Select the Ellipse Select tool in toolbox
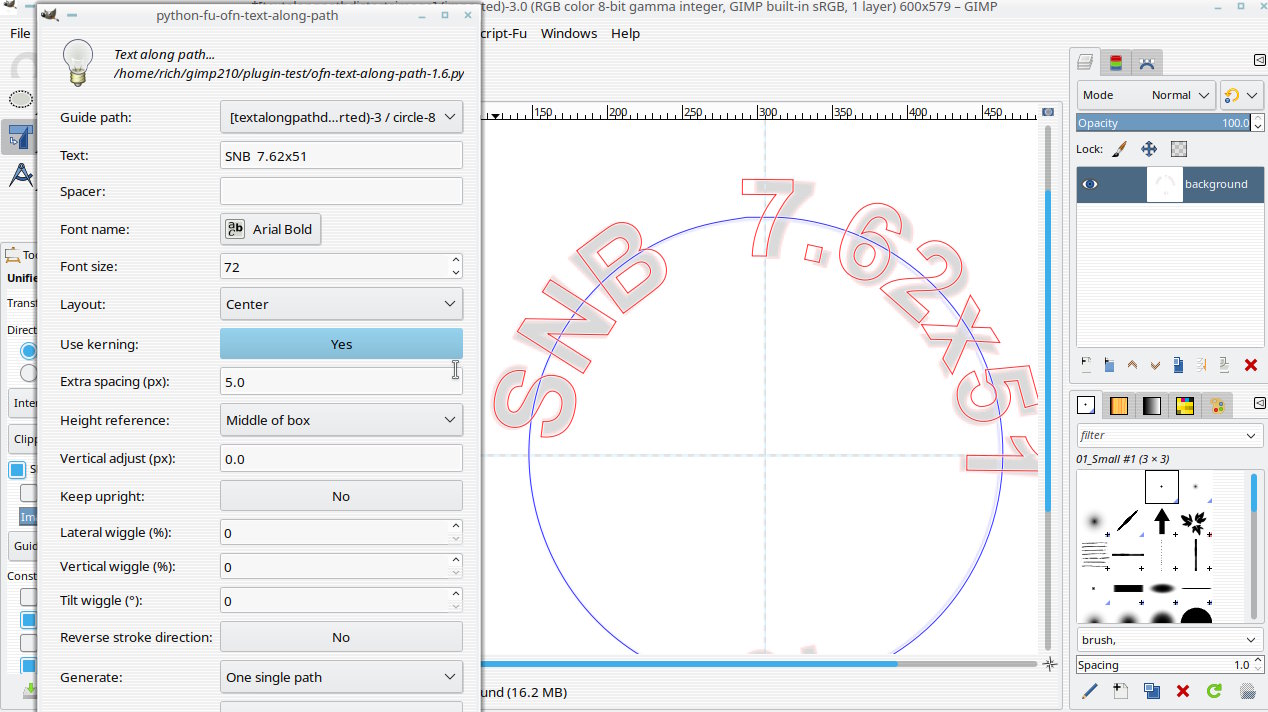Image resolution: width=1268 pixels, height=712 pixels. (20, 99)
